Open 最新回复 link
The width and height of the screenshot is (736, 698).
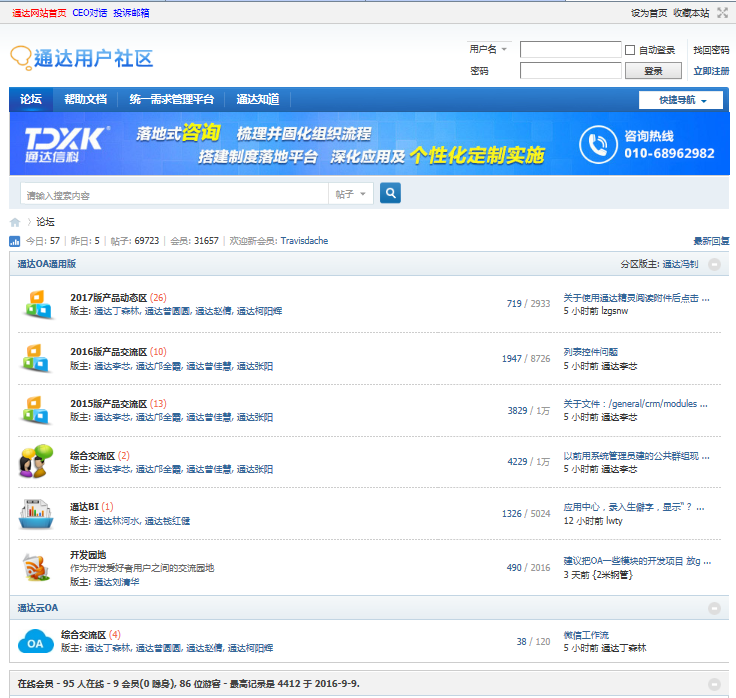point(711,241)
